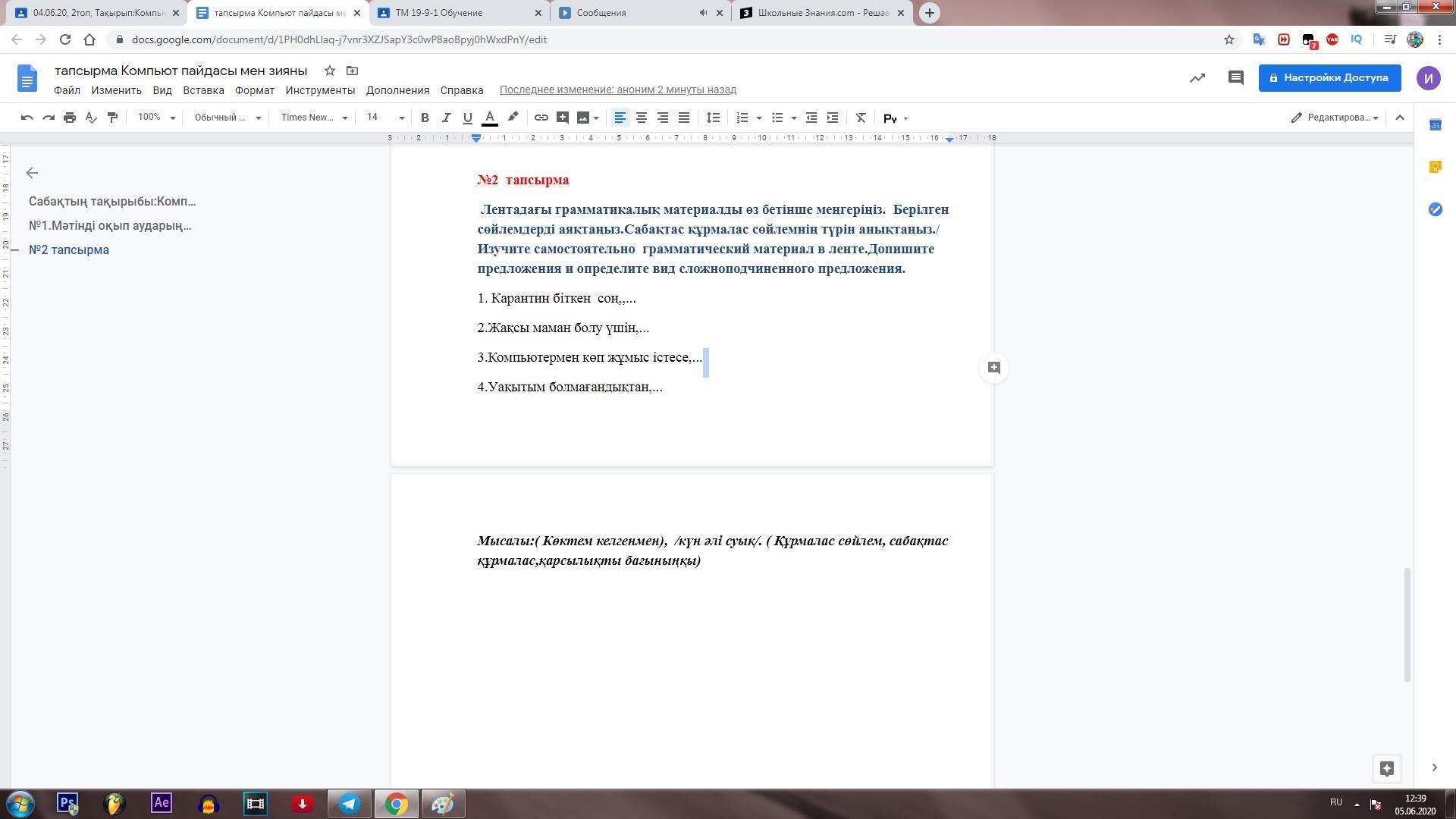Open the Times New font dropdown
The width and height of the screenshot is (1456, 819).
pyautogui.click(x=314, y=118)
